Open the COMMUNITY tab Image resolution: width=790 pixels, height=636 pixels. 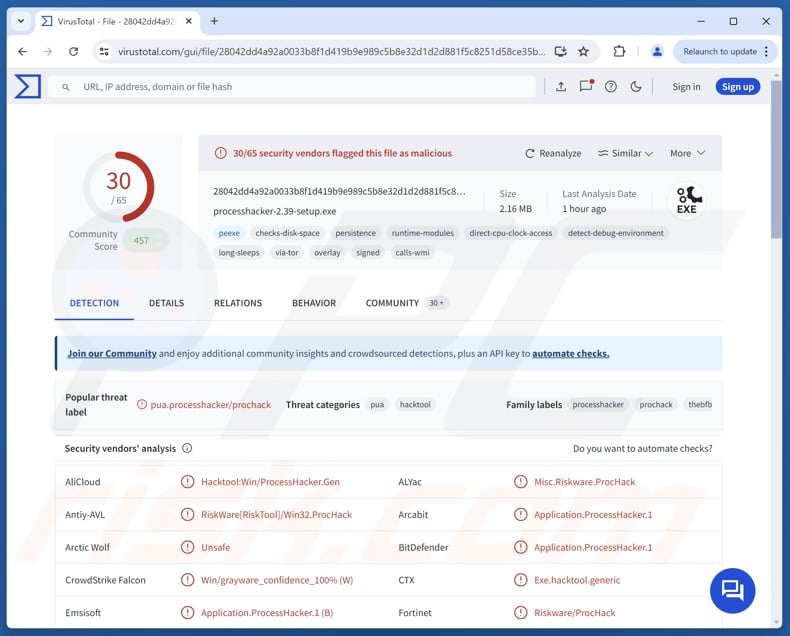point(406,303)
